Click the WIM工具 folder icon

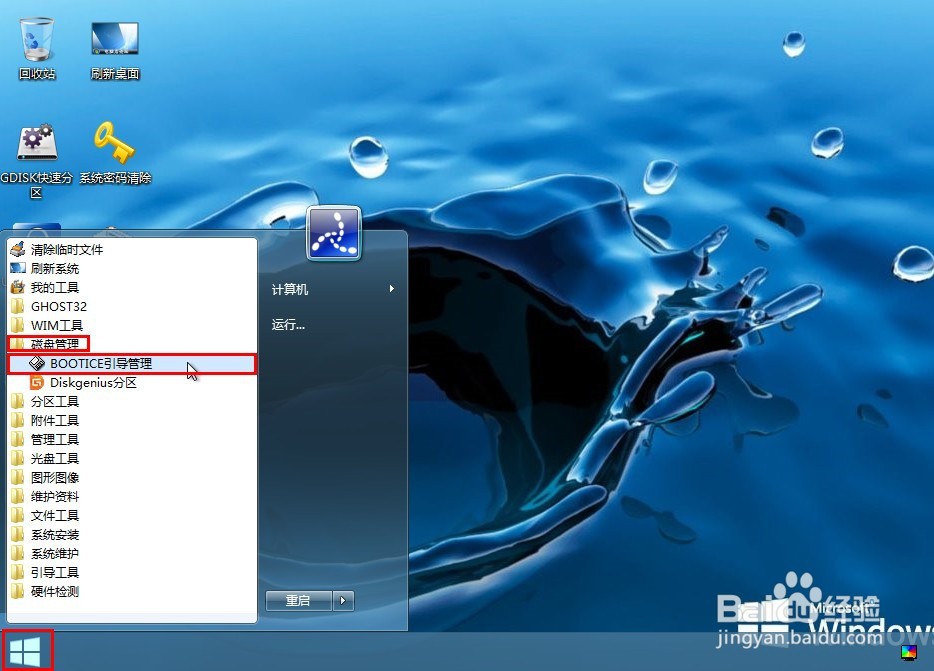coord(18,325)
